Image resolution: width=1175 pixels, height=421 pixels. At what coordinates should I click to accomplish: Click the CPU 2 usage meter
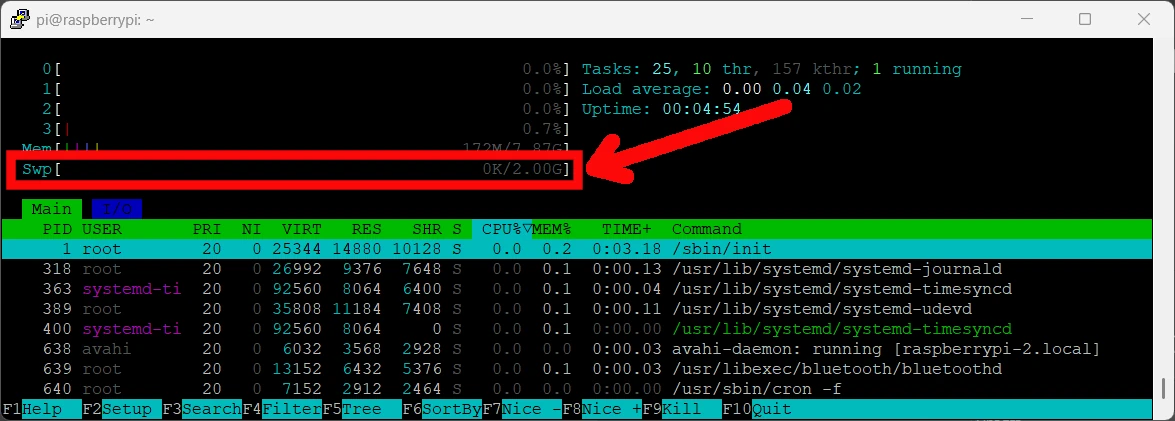pos(307,109)
